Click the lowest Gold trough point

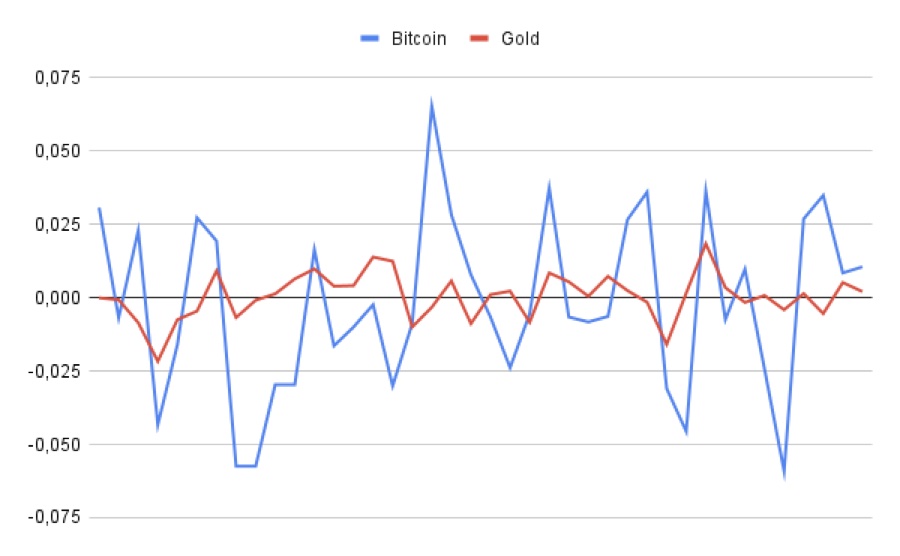click(158, 361)
